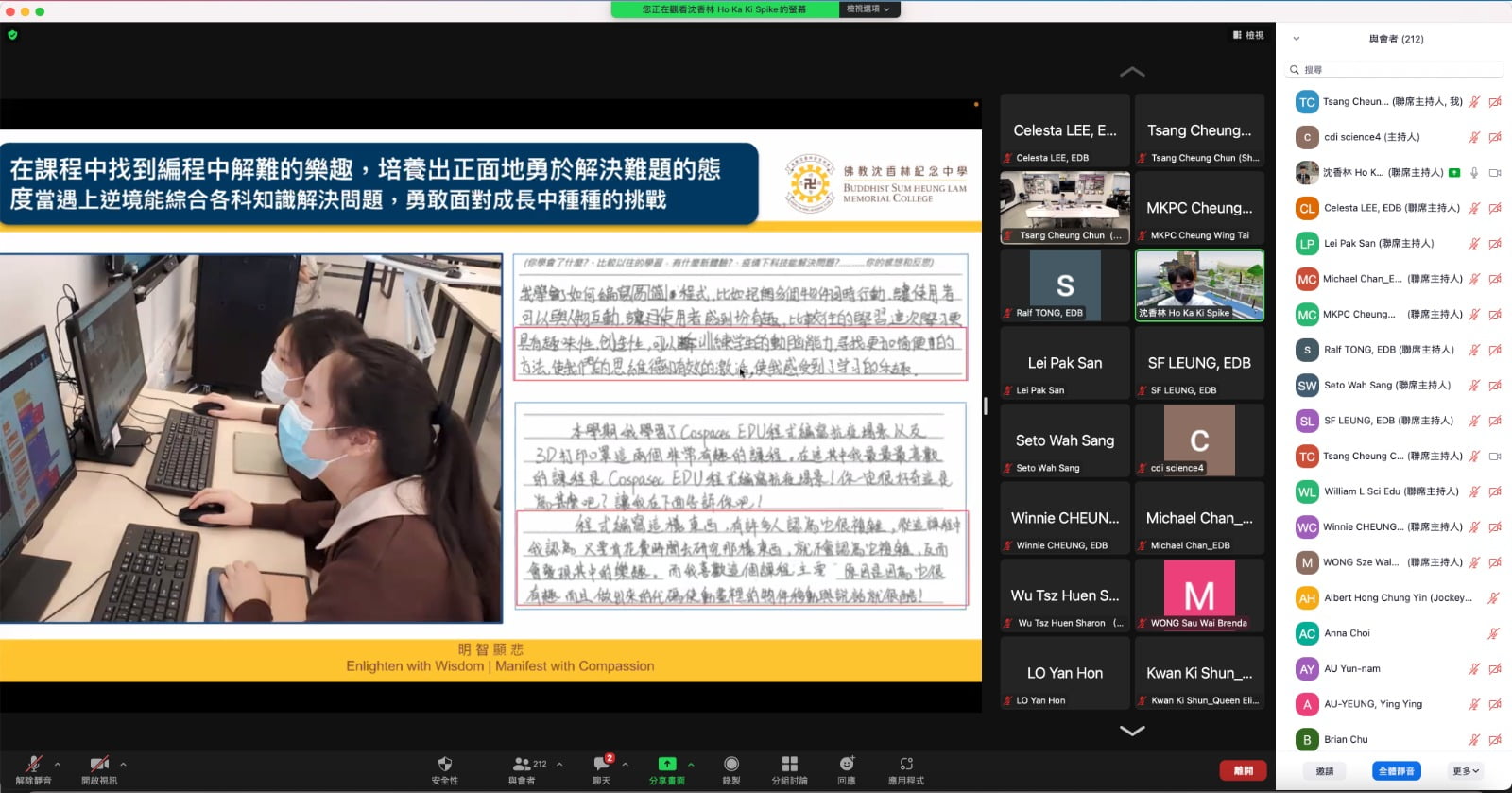Click the blue Mute All (全體靜音) button
1512x793 pixels.
pyautogui.click(x=1396, y=771)
